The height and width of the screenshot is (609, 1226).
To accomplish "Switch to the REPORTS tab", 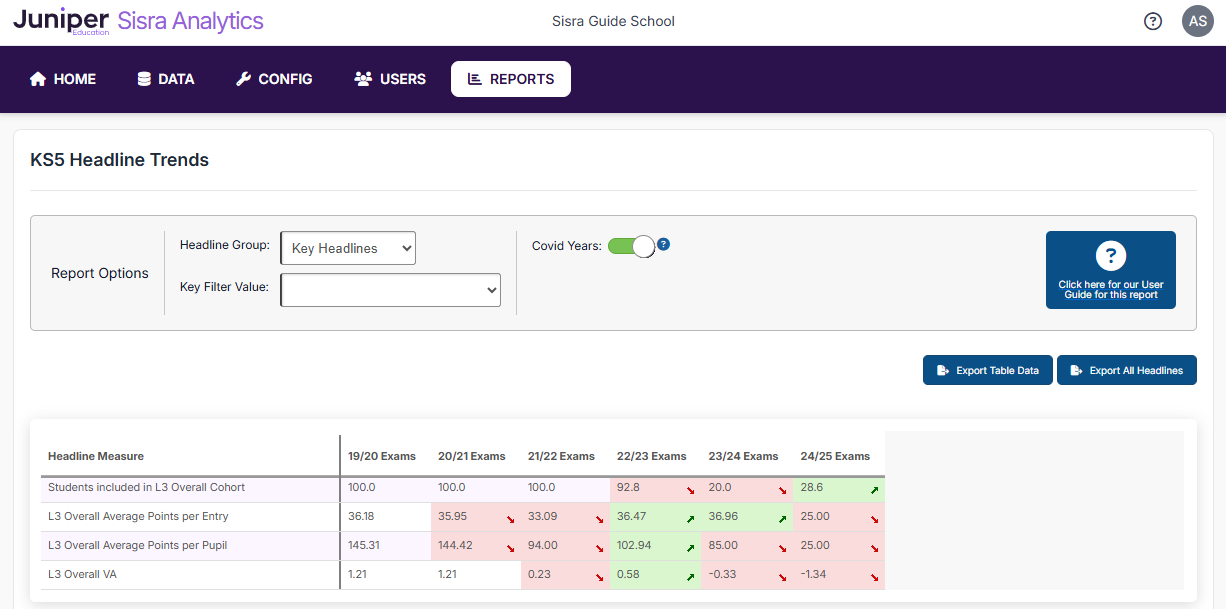I will pyautogui.click(x=511, y=78).
